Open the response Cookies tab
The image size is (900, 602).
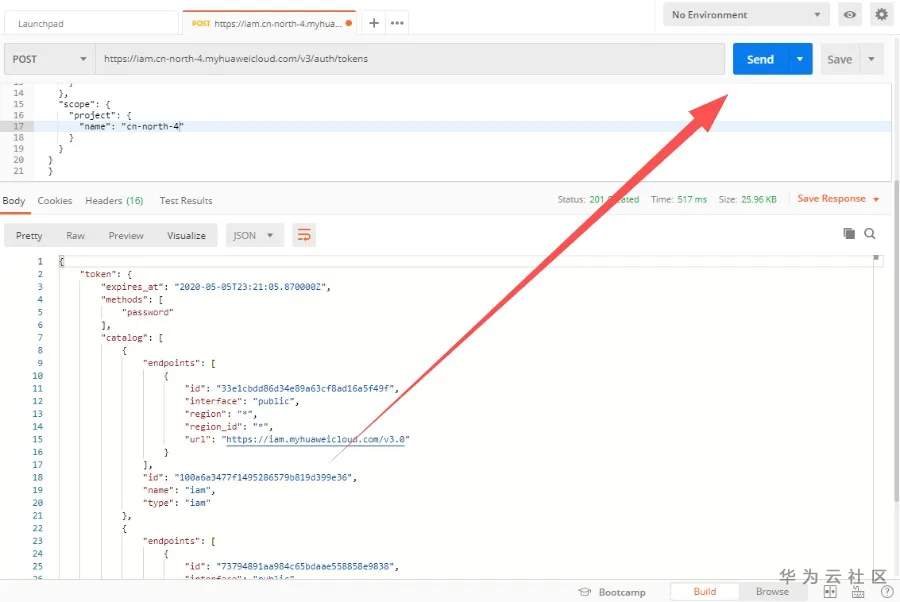click(55, 201)
